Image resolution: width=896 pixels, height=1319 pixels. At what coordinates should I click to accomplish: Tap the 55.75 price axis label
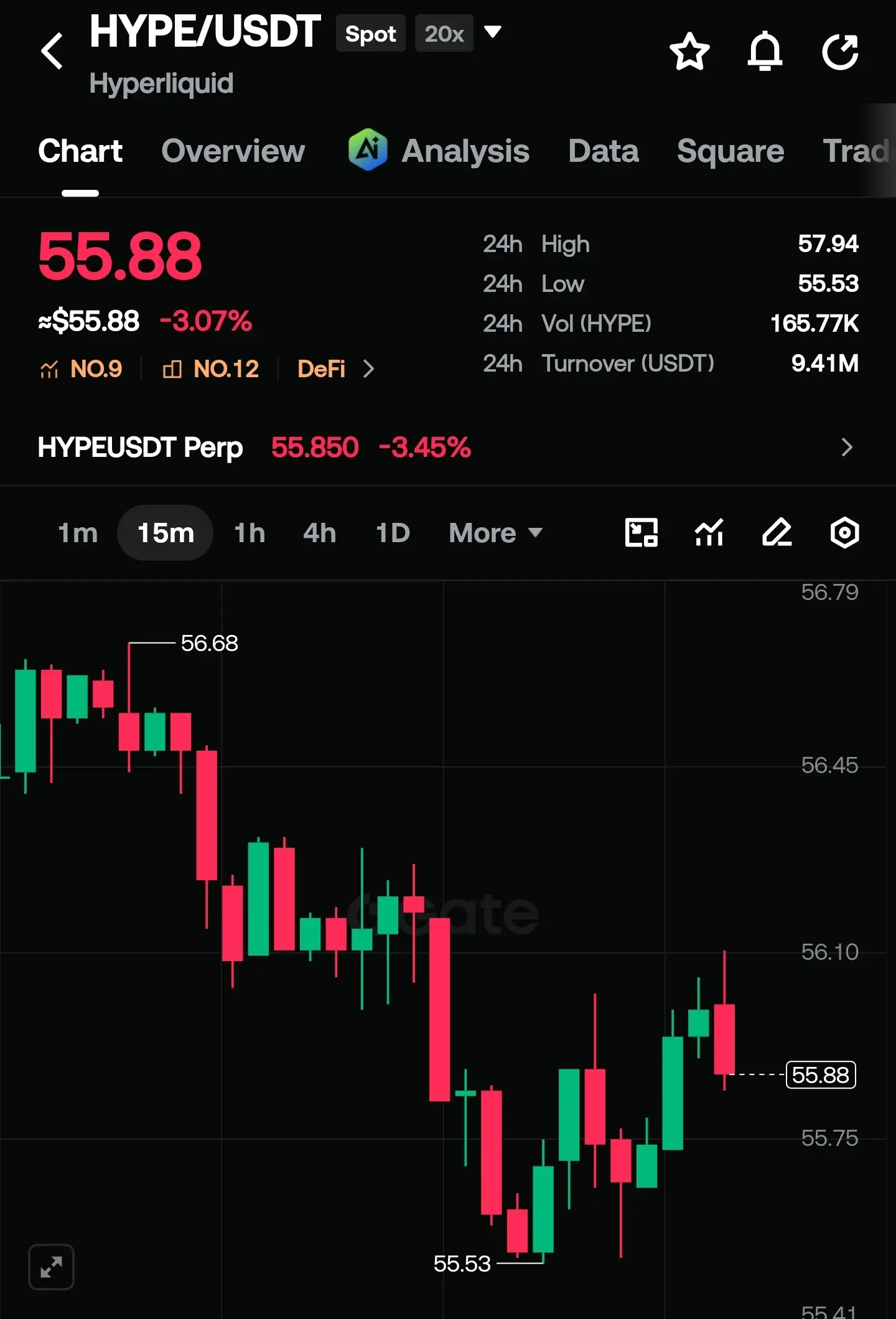pyautogui.click(x=829, y=1138)
